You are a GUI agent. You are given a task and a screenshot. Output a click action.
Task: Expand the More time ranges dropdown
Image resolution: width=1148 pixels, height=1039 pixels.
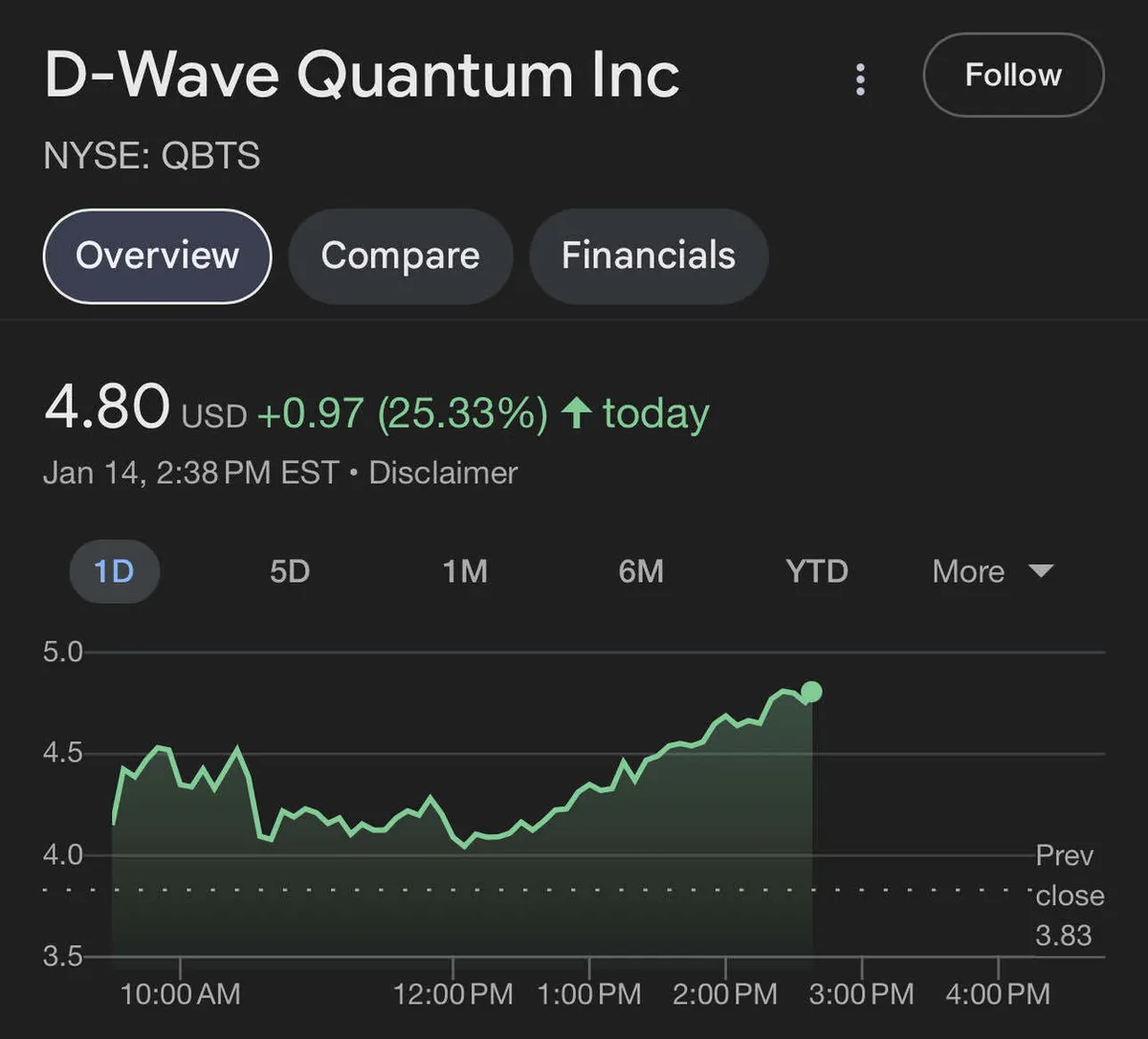[968, 571]
